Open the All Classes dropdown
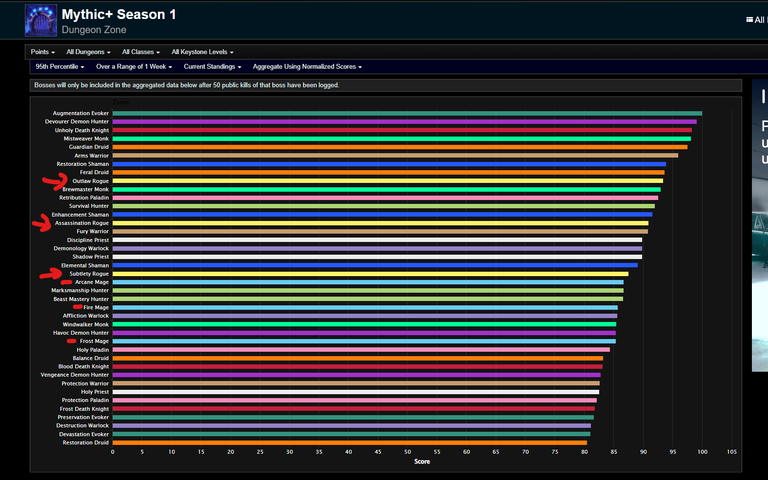The image size is (768, 480). click(x=141, y=52)
